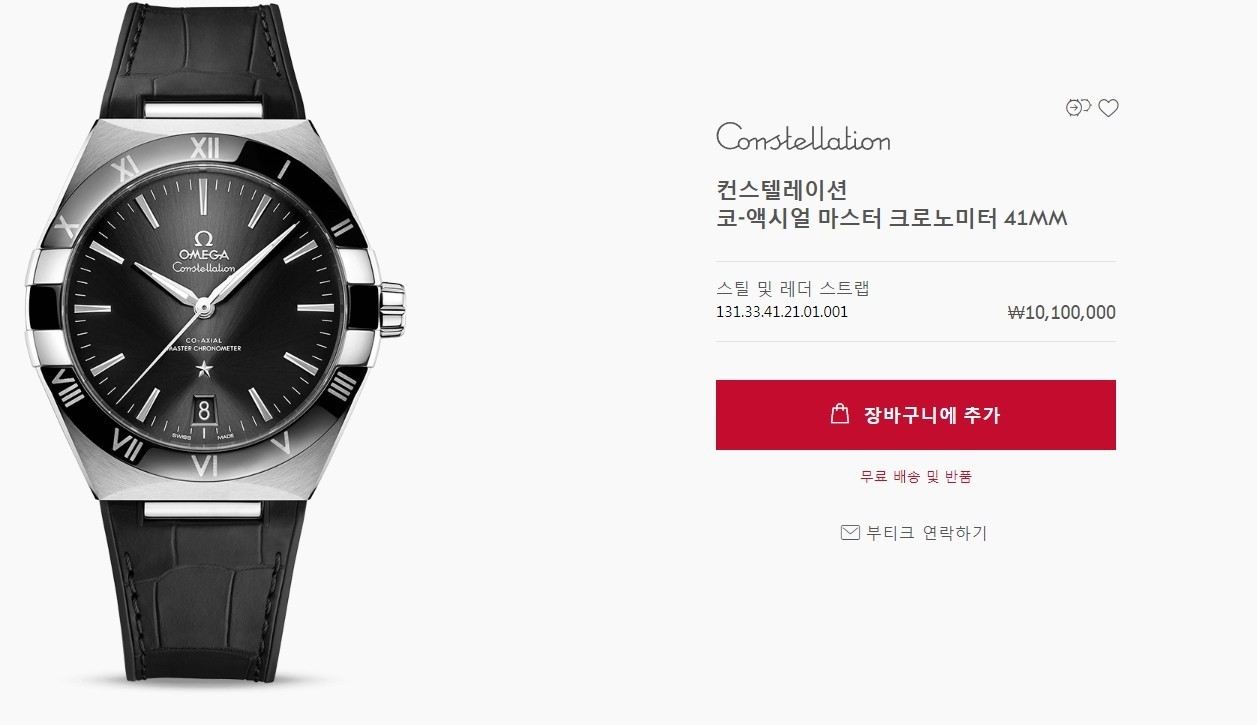Image resolution: width=1257 pixels, height=725 pixels.
Task: Click the price ₩10,100,000
Action: pyautogui.click(x=1062, y=313)
